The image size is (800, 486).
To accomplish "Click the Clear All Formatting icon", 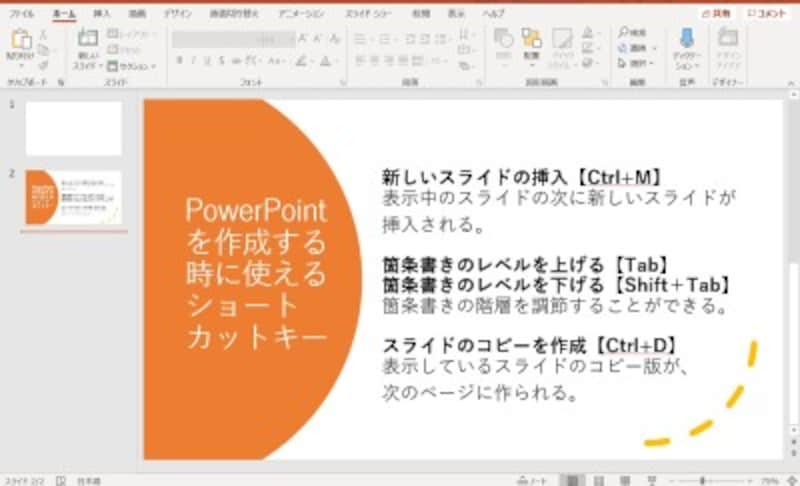I will [334, 38].
